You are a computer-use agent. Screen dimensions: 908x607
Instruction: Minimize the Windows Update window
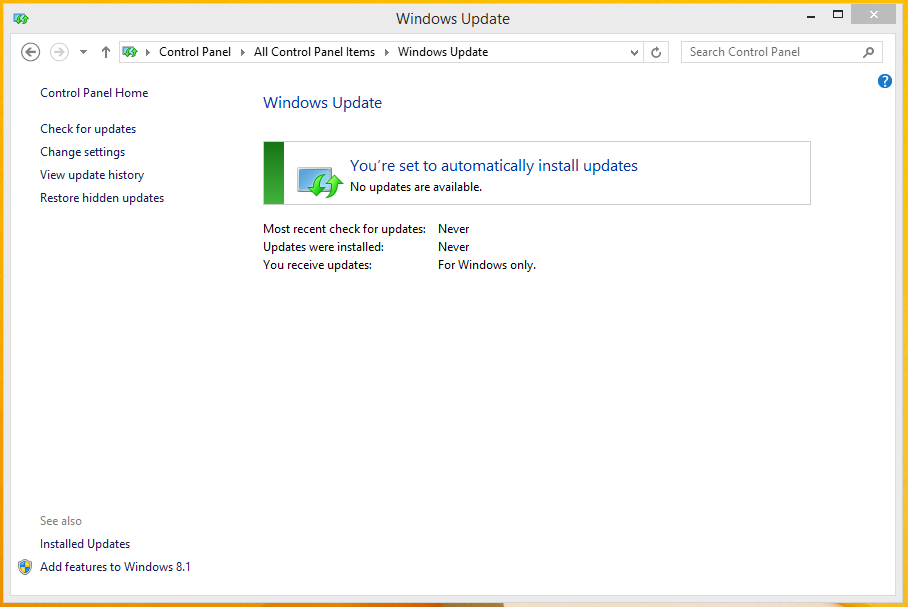[x=811, y=16]
